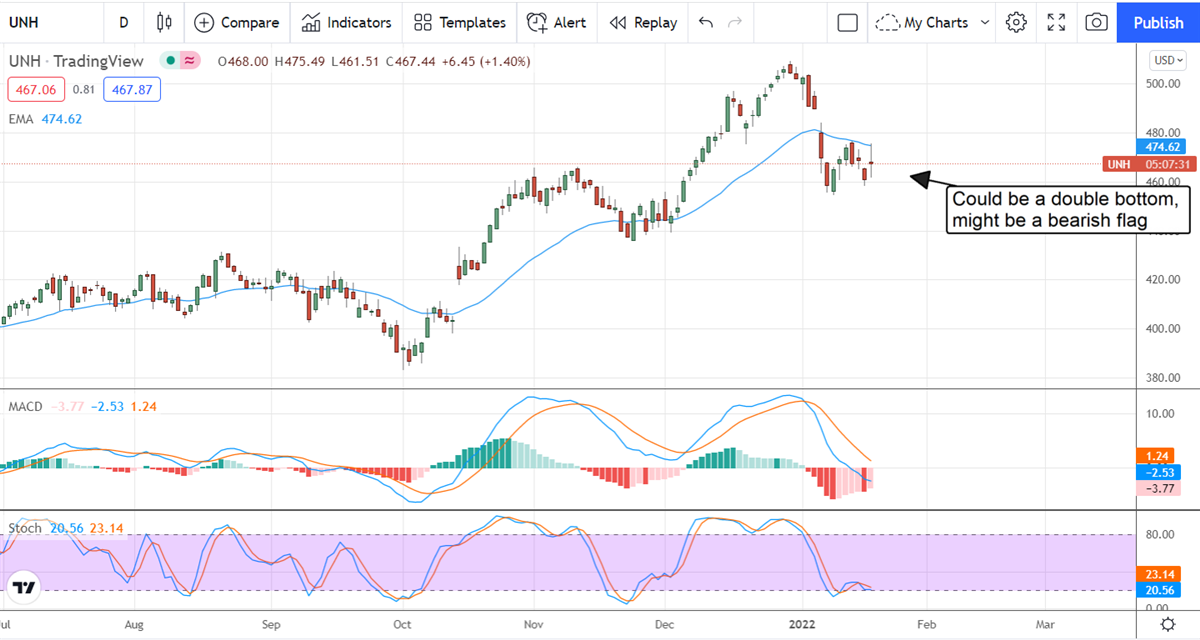The height and width of the screenshot is (640, 1200).
Task: Click the blue 474.62 EMA price label
Action: [1166, 147]
